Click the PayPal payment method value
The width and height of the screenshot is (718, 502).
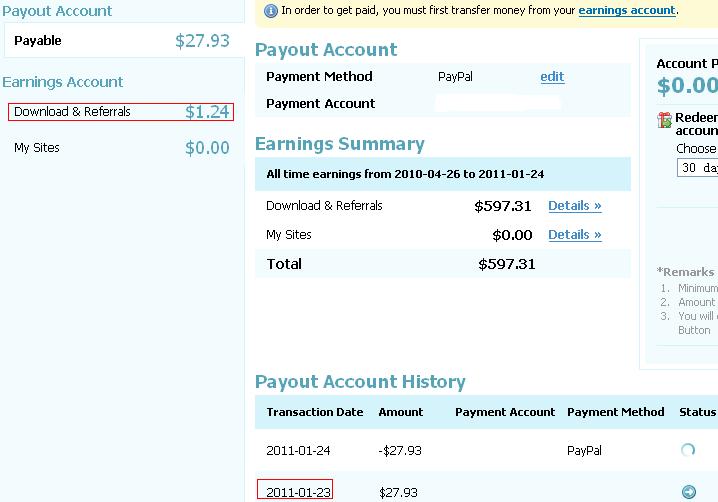[x=455, y=76]
